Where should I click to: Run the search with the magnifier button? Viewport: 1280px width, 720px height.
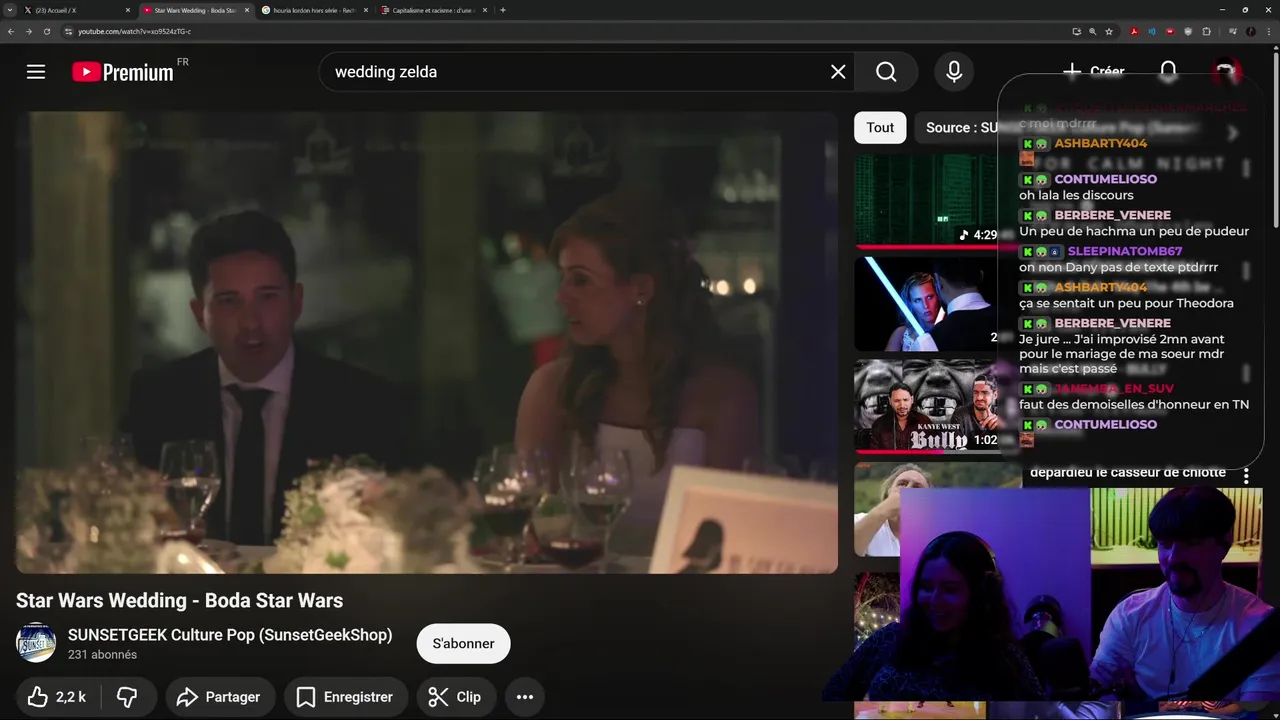(x=886, y=72)
